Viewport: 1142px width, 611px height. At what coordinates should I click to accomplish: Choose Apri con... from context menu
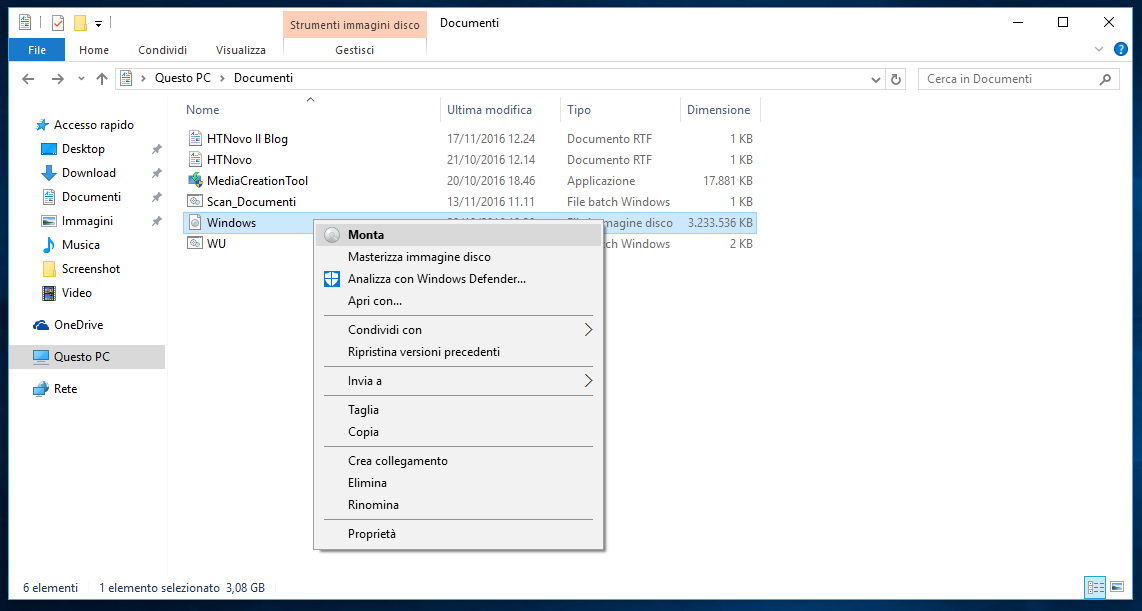pyautogui.click(x=458, y=301)
